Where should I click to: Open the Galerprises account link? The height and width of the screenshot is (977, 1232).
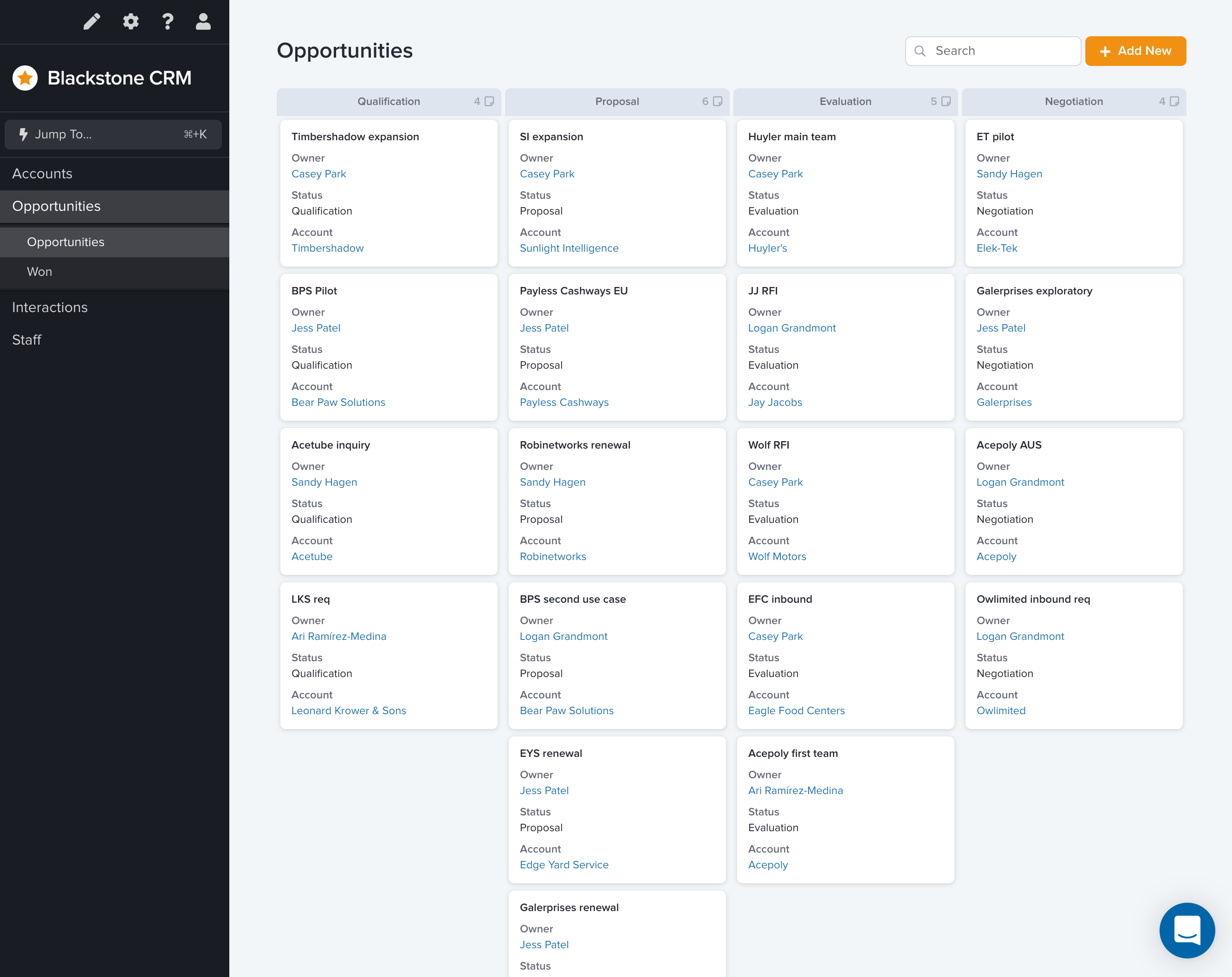pos(1004,403)
